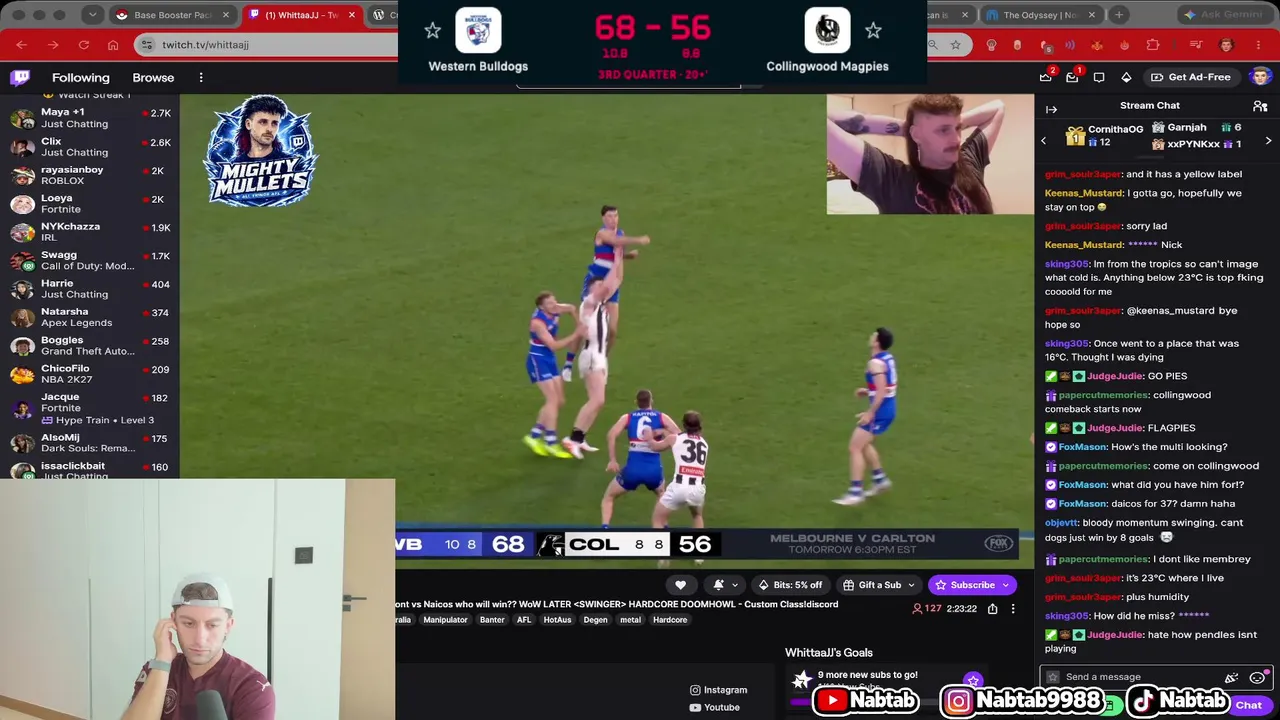Switch to the Base Booster Pack tab
The image size is (1280, 720).
click(174, 15)
